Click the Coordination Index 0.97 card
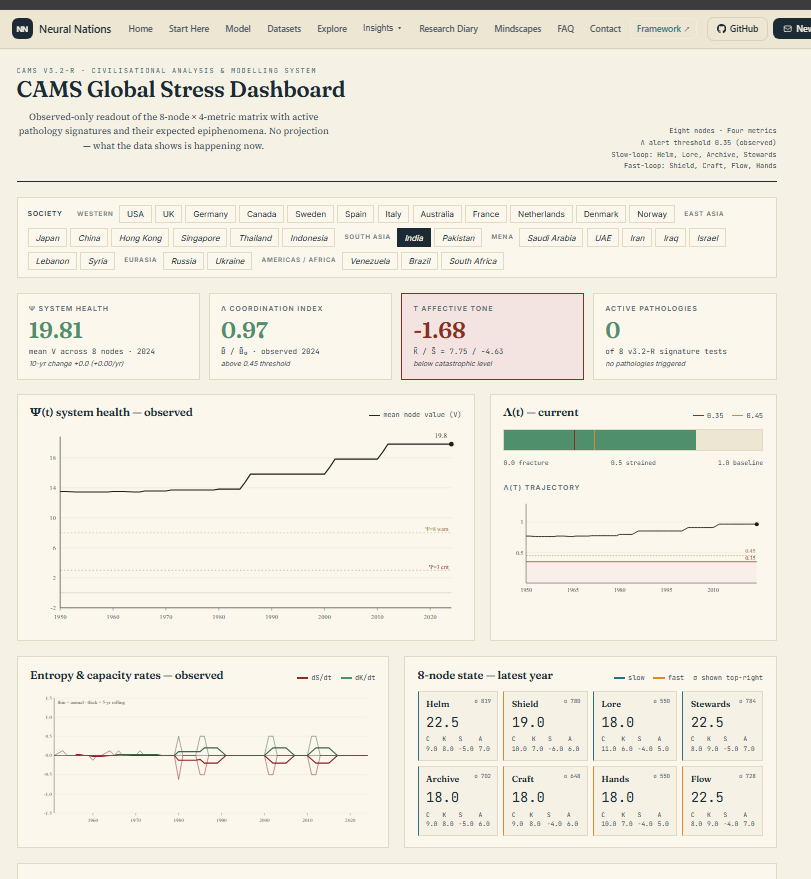811x879 pixels. 300,336
